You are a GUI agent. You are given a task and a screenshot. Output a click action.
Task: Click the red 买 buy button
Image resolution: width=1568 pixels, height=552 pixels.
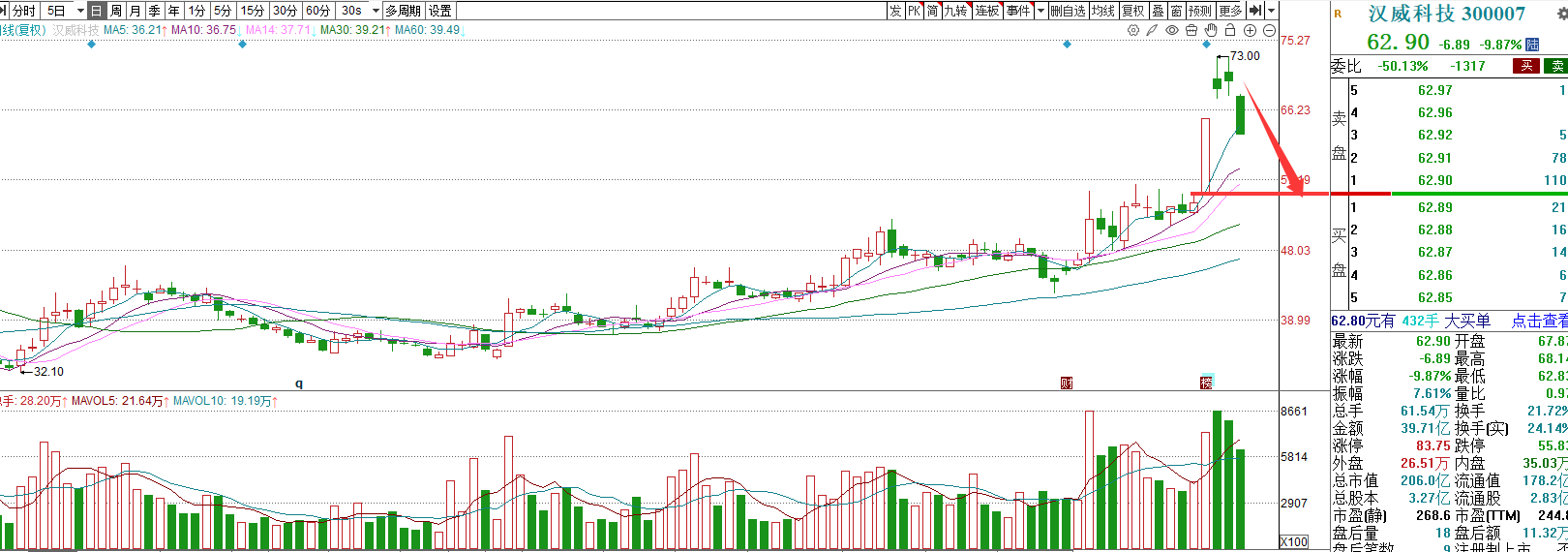pyautogui.click(x=1526, y=66)
